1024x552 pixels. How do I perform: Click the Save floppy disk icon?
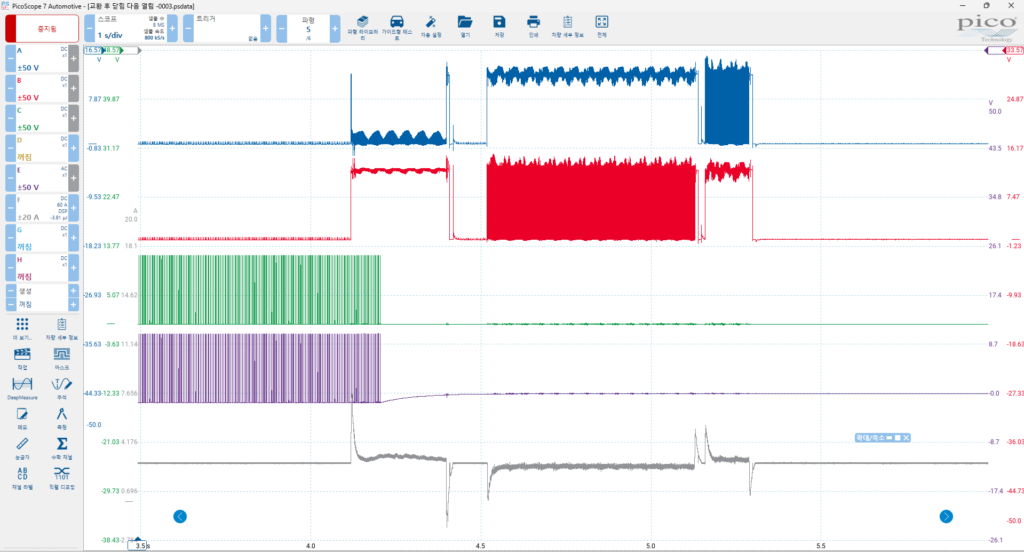point(499,26)
